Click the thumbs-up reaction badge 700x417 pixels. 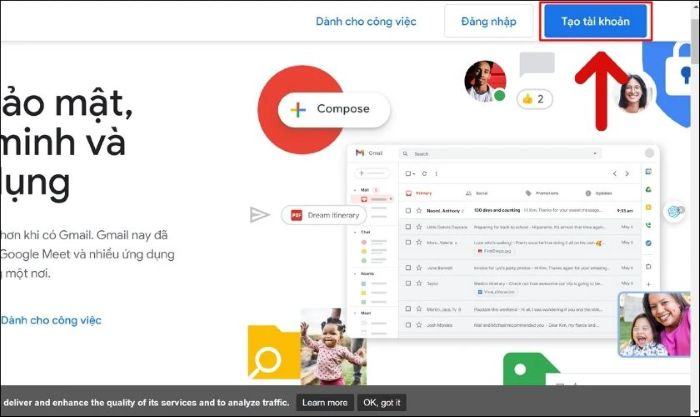click(535, 99)
